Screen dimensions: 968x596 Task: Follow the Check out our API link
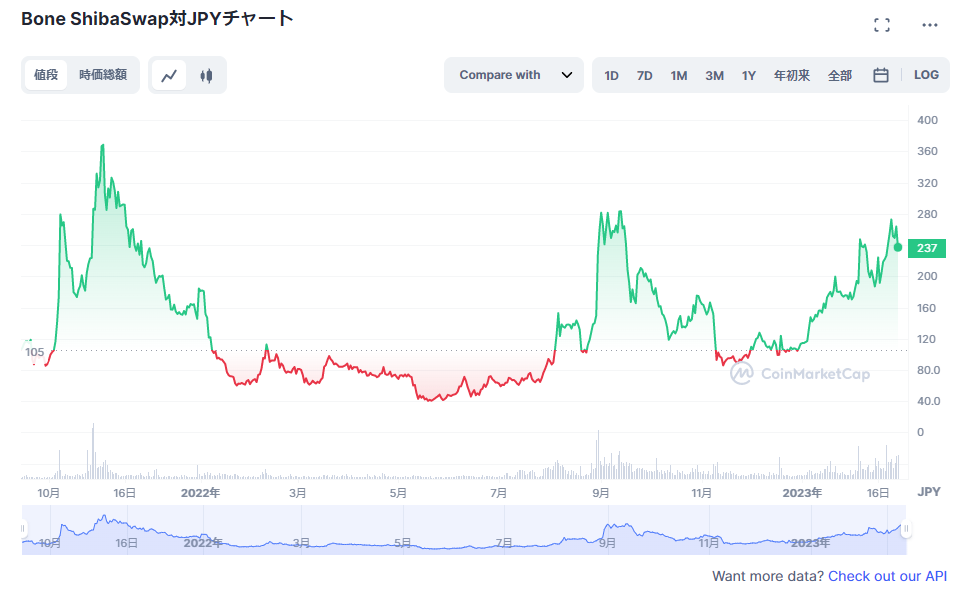click(887, 576)
